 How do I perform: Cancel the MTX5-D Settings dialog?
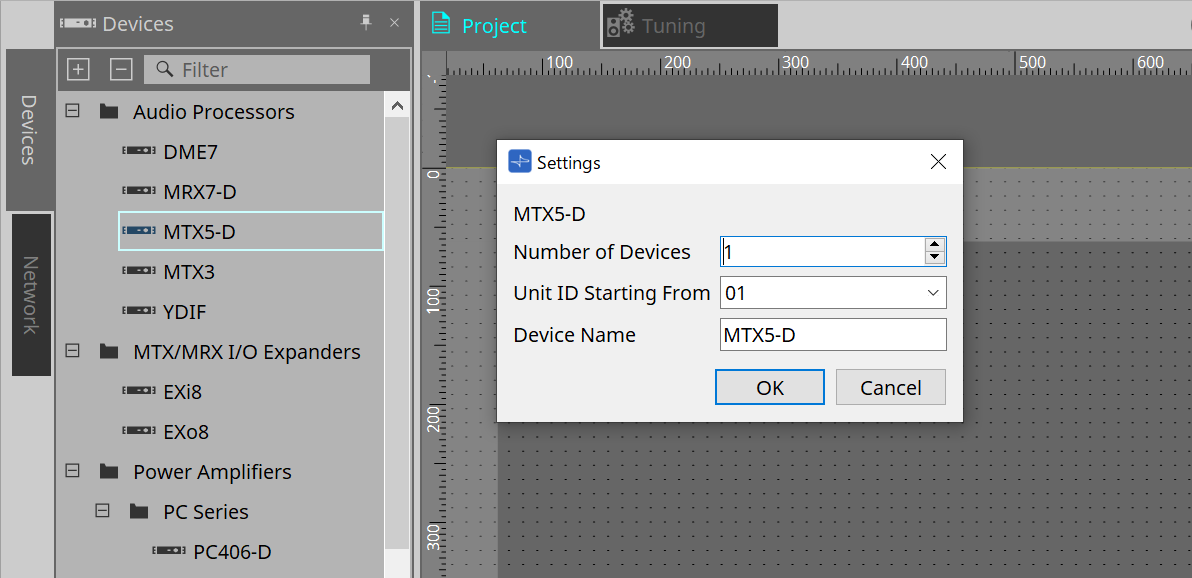(x=890, y=386)
